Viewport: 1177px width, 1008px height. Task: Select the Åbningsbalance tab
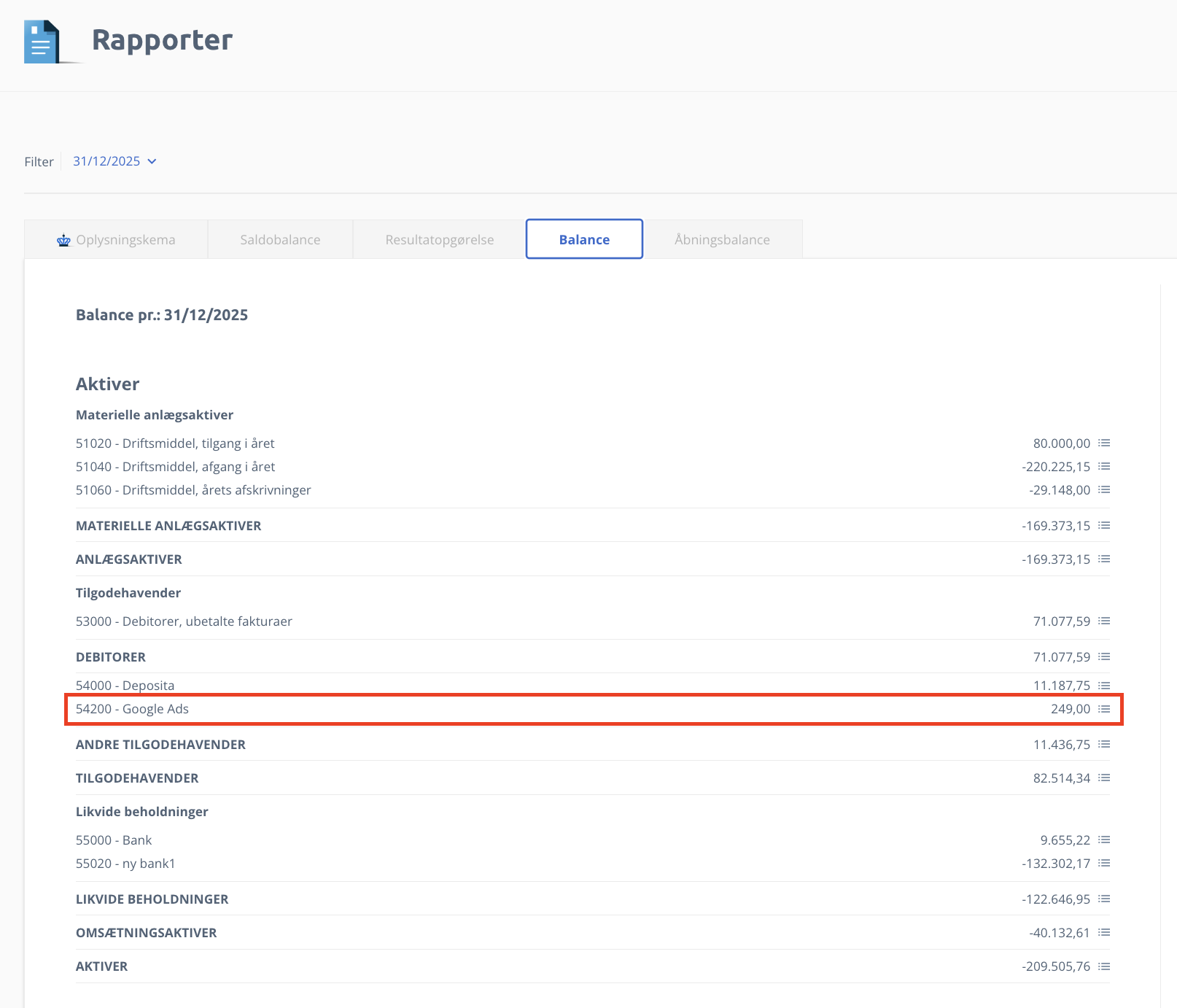pos(722,240)
